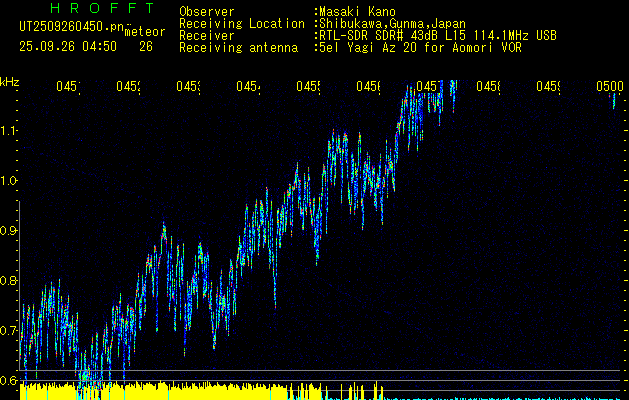Viewport: 629px width, 400px height.
Task: Click the date 25.09.26 04:50 text
Action: click(x=68, y=47)
